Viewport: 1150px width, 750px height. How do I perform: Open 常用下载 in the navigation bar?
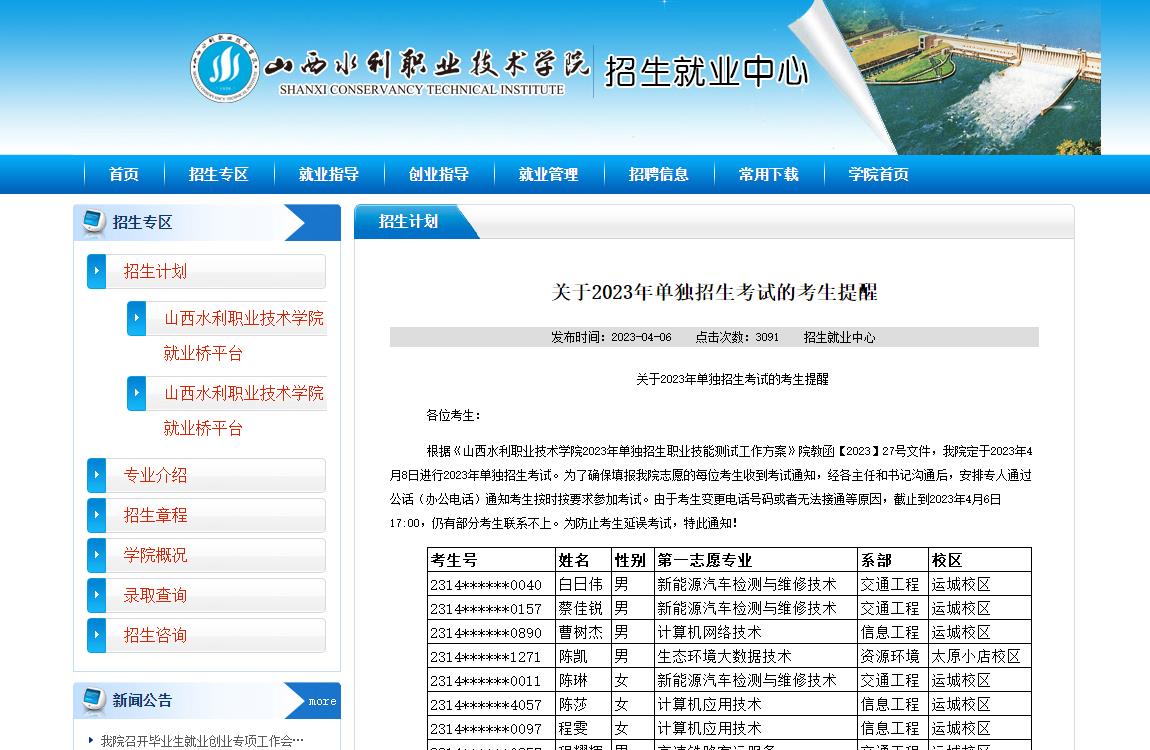point(769,174)
